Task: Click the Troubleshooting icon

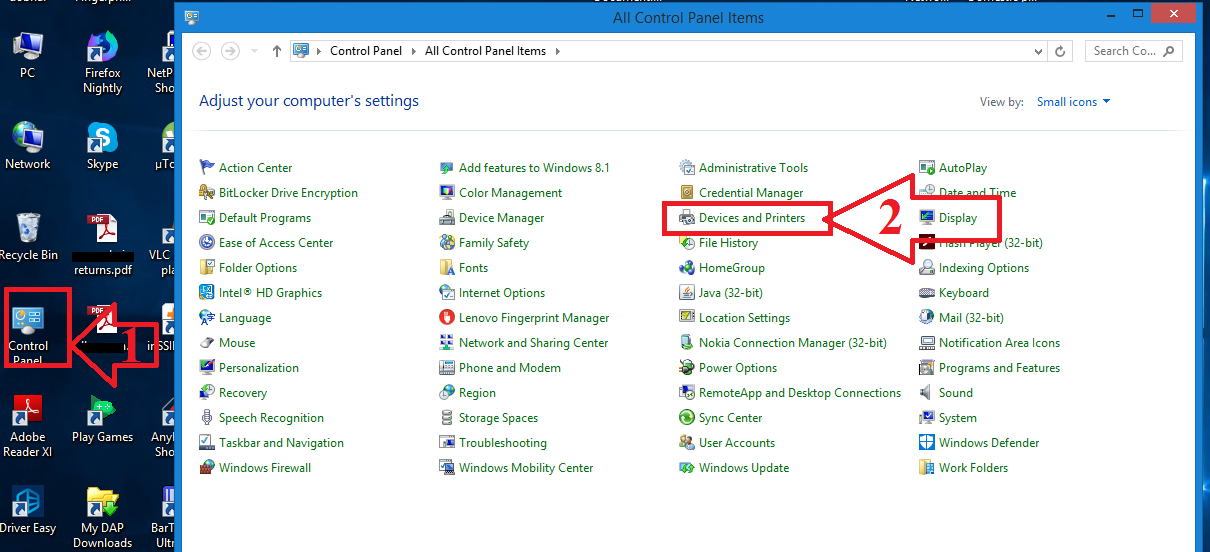Action: tap(447, 443)
